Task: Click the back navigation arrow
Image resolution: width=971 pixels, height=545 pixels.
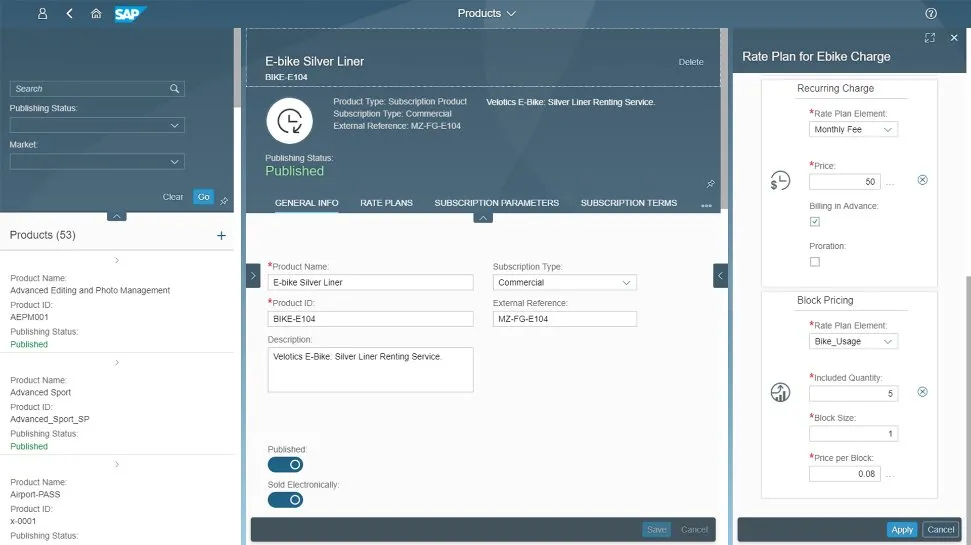Action: 69,14
